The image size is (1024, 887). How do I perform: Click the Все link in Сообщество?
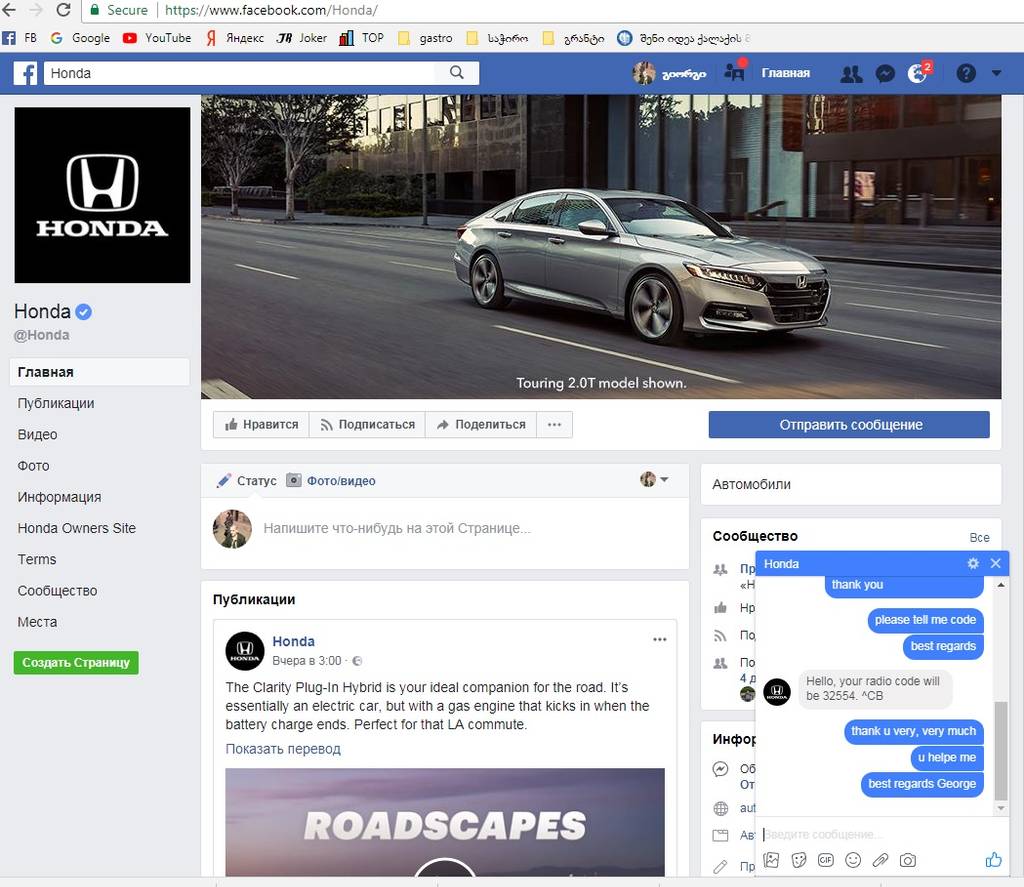click(x=979, y=538)
